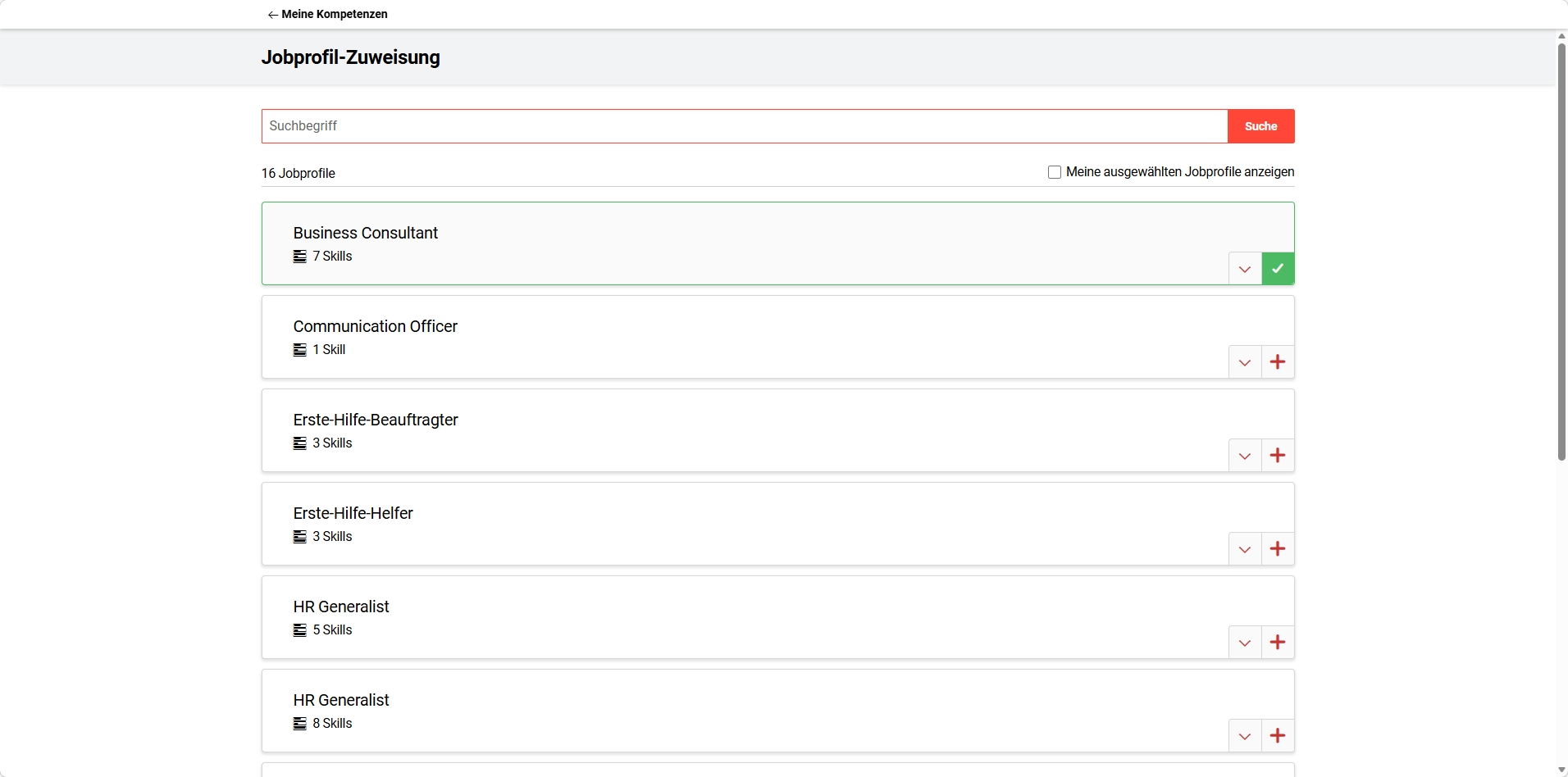Click skills list icon under Business Consultant
Image resolution: width=1568 pixels, height=777 pixels.
pos(300,257)
